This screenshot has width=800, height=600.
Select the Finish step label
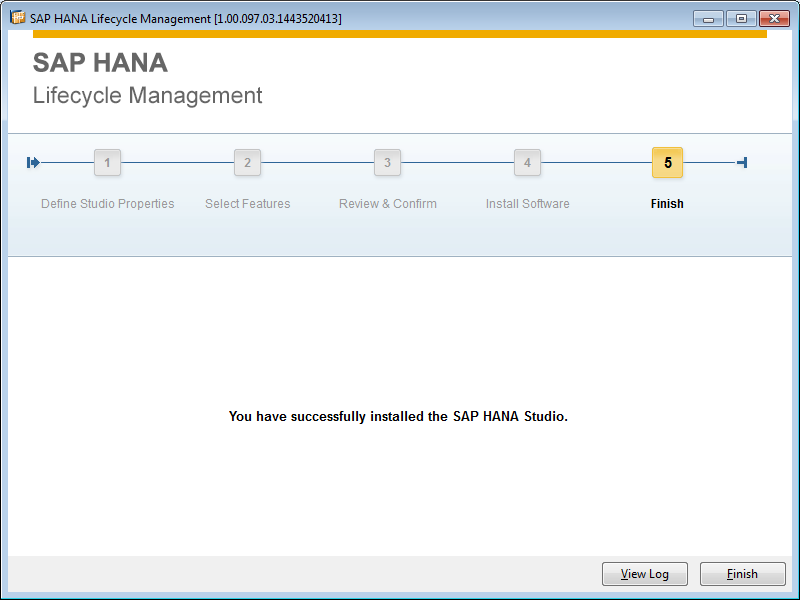click(x=667, y=203)
